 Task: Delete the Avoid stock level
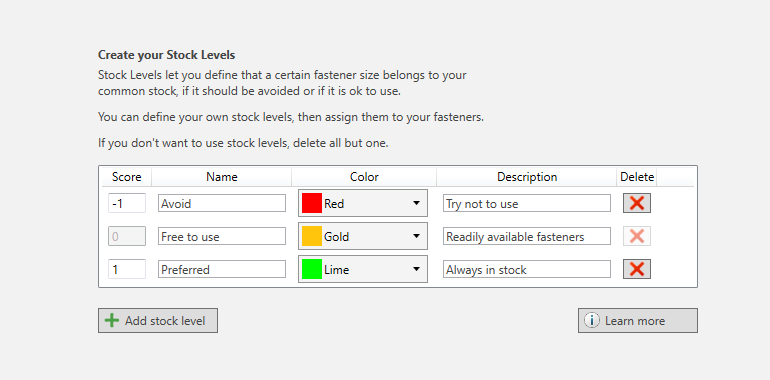pyautogui.click(x=637, y=203)
